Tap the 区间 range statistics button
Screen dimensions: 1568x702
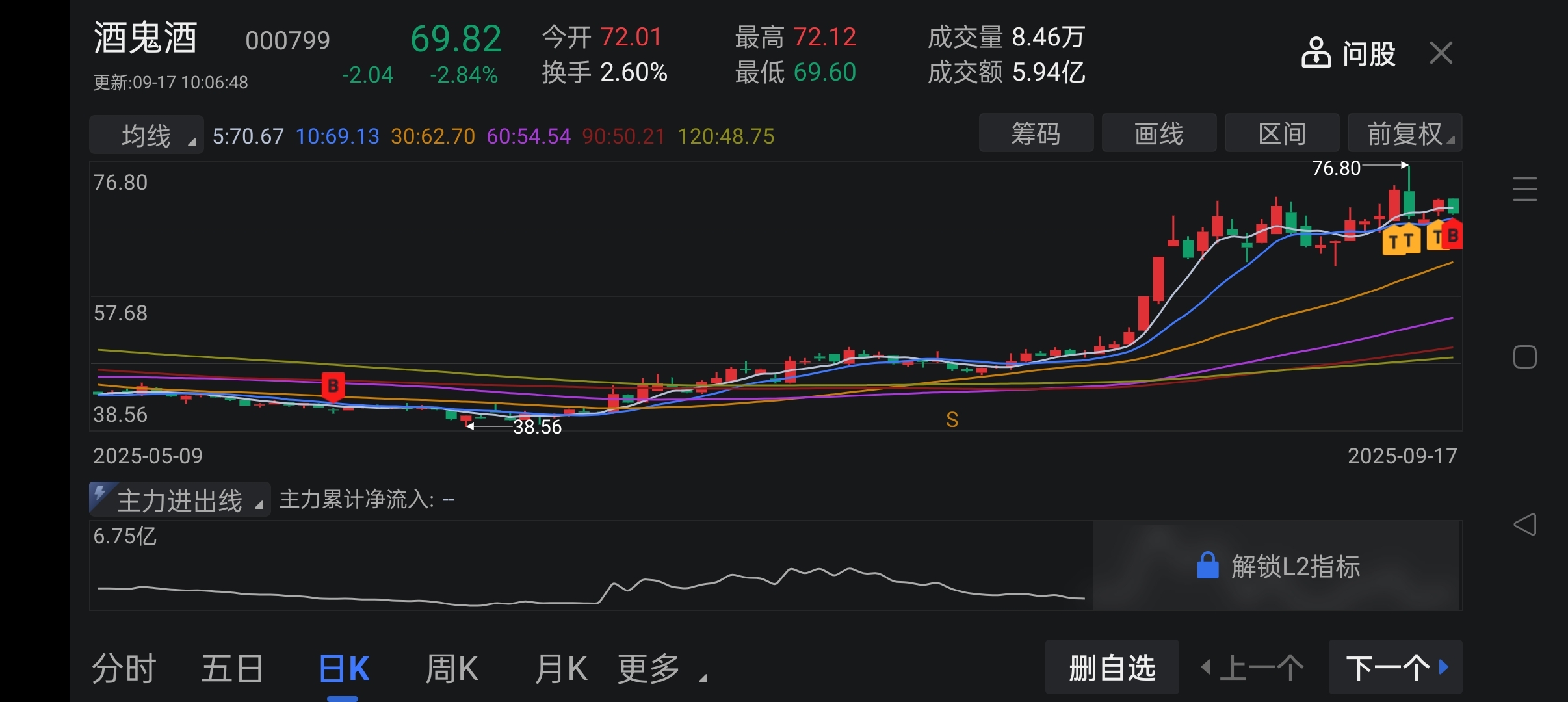pos(1282,133)
